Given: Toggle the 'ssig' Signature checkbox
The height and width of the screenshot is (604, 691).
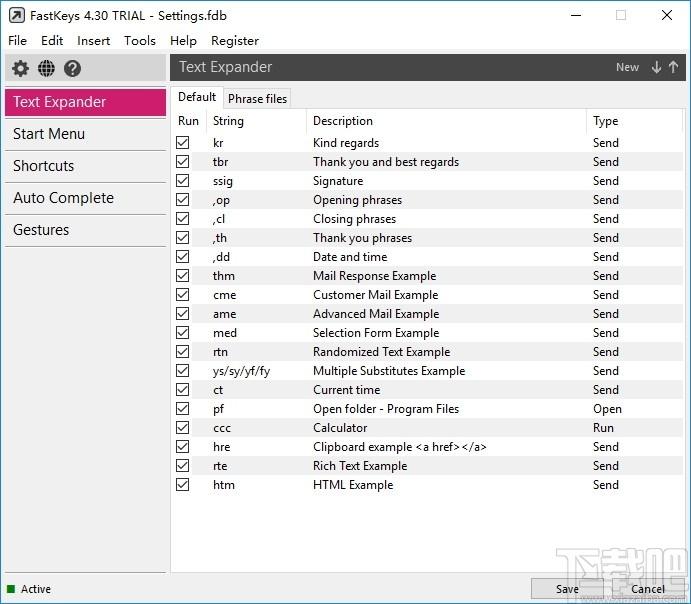Looking at the screenshot, I should click(182, 181).
